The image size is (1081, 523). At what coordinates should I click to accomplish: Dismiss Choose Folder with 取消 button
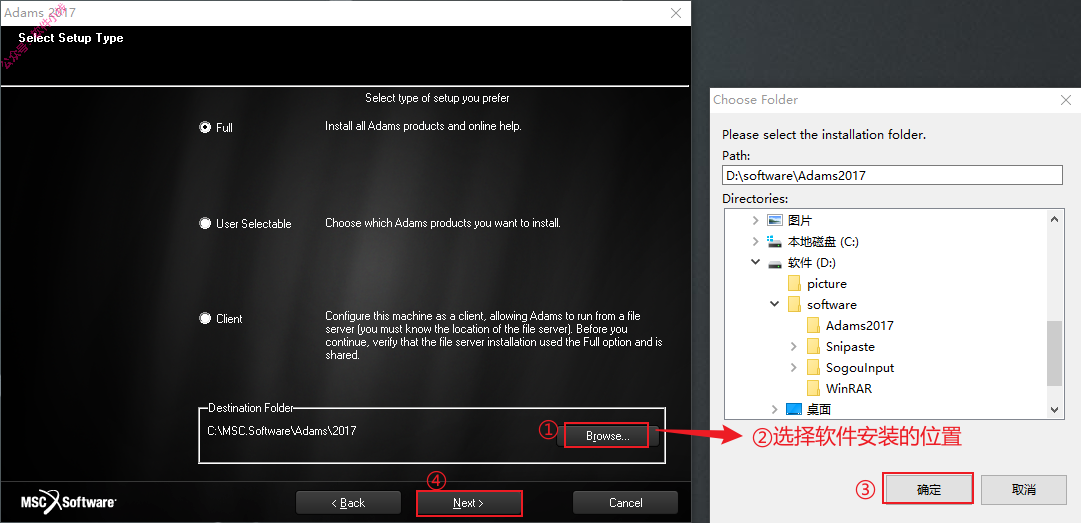tap(1024, 489)
